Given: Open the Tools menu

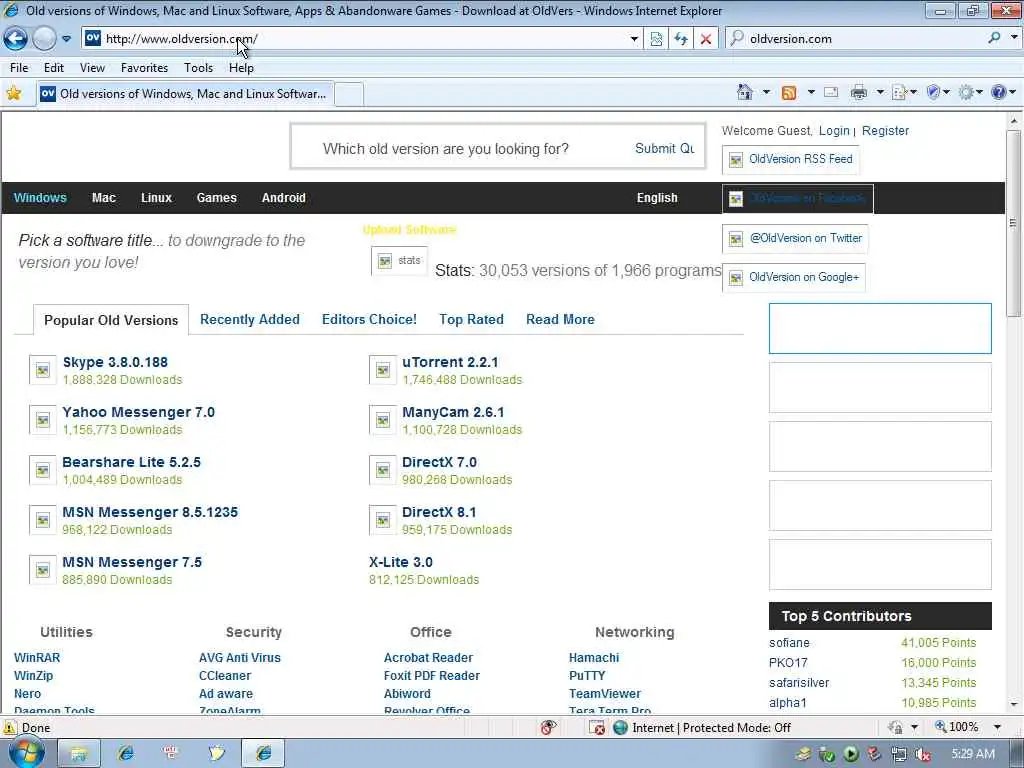Looking at the screenshot, I should (x=198, y=68).
